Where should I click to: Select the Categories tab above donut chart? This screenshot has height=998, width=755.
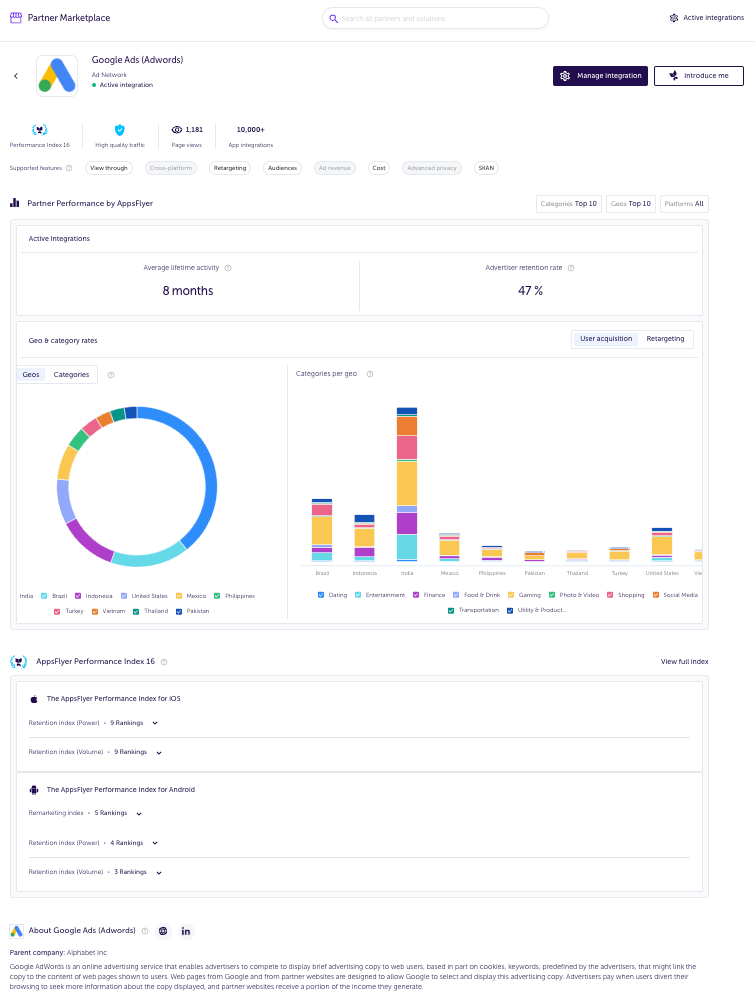[71, 375]
